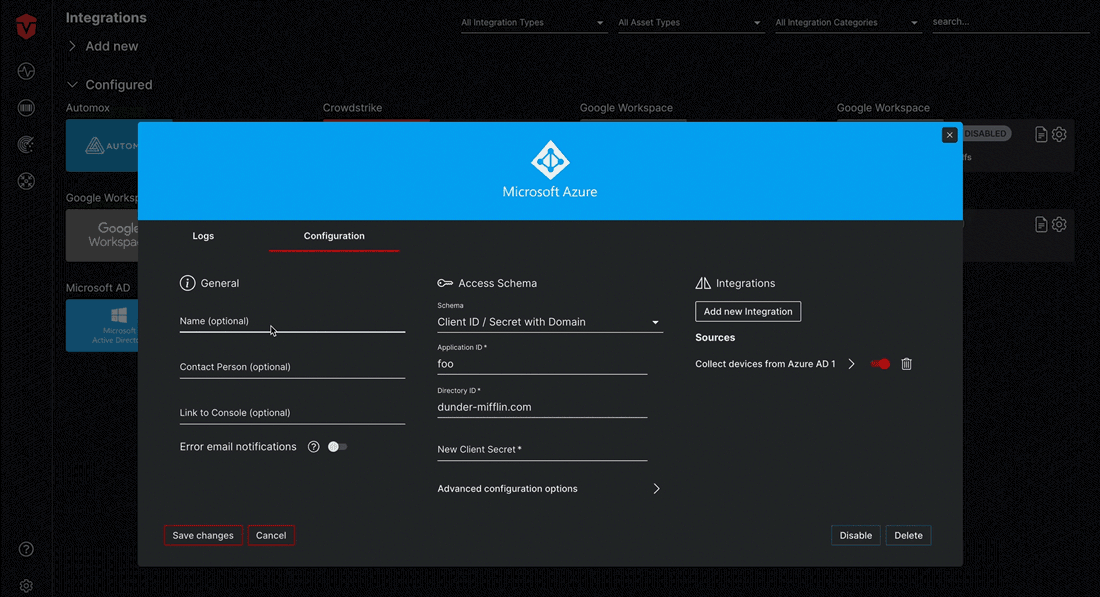This screenshot has height=597, width=1100.
Task: Open the barcode assets icon in sidebar
Action: 26,107
